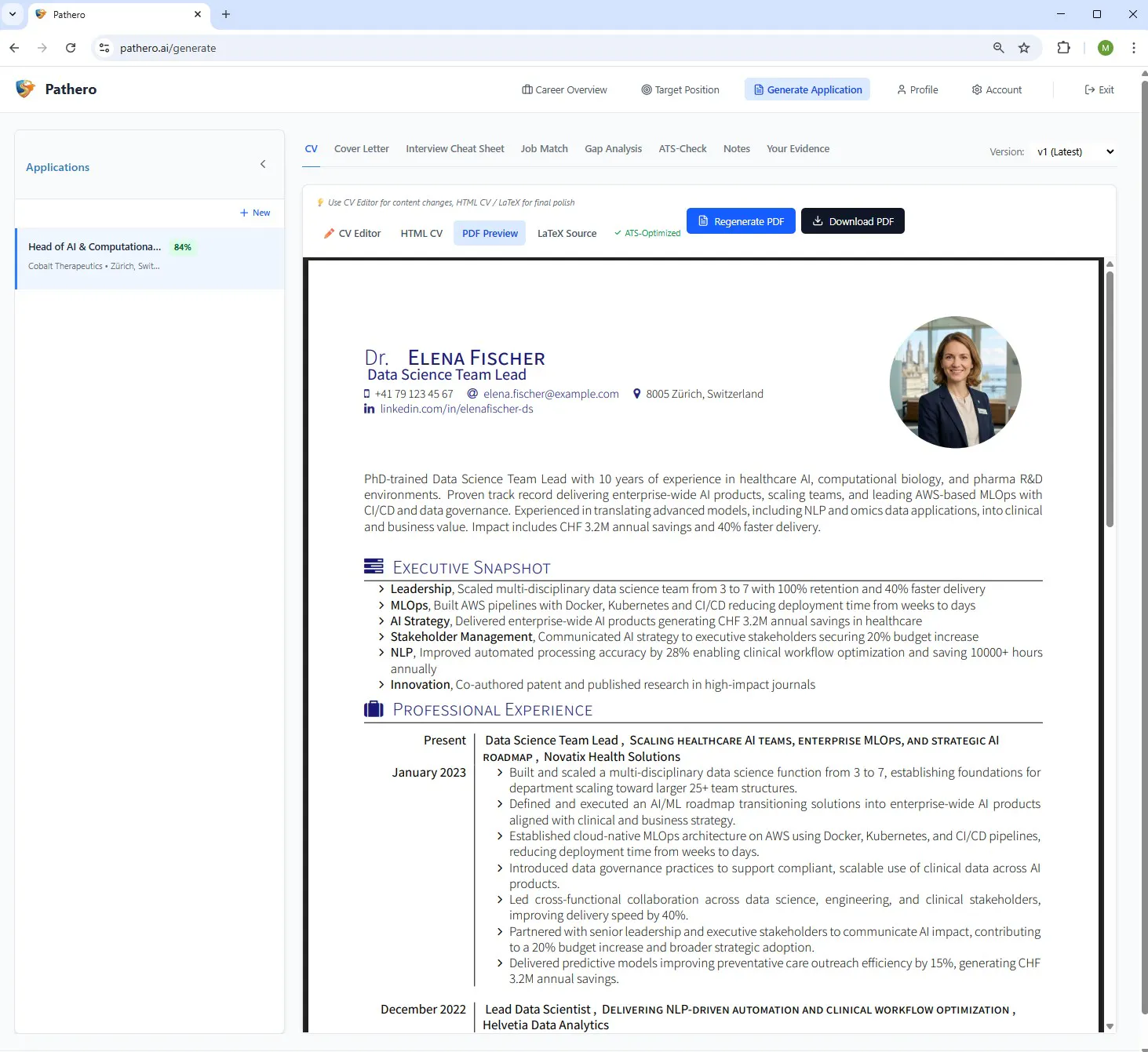
Task: Open site information icon in address bar
Action: pos(104,48)
